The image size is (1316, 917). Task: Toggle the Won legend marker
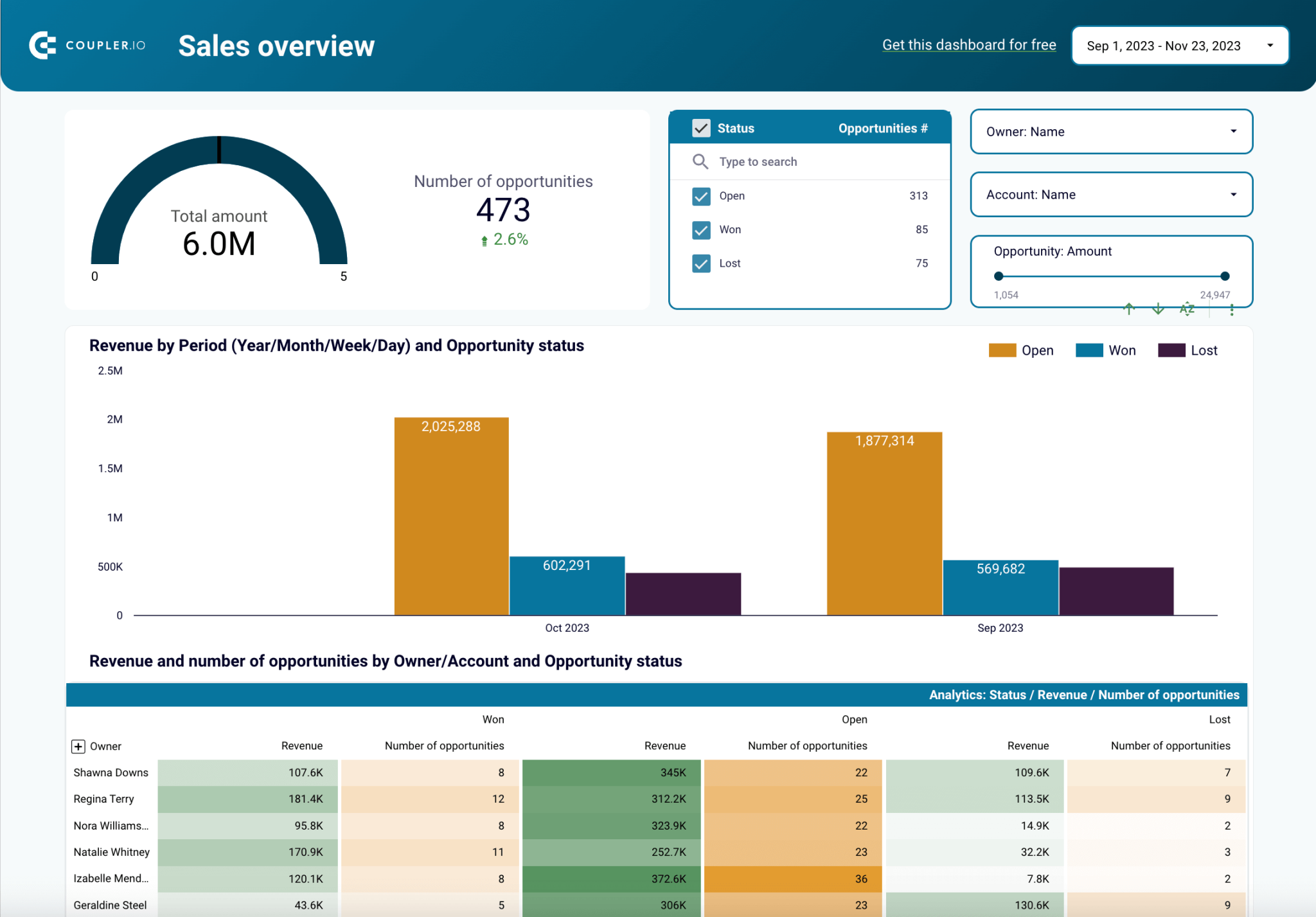[x=1089, y=350]
